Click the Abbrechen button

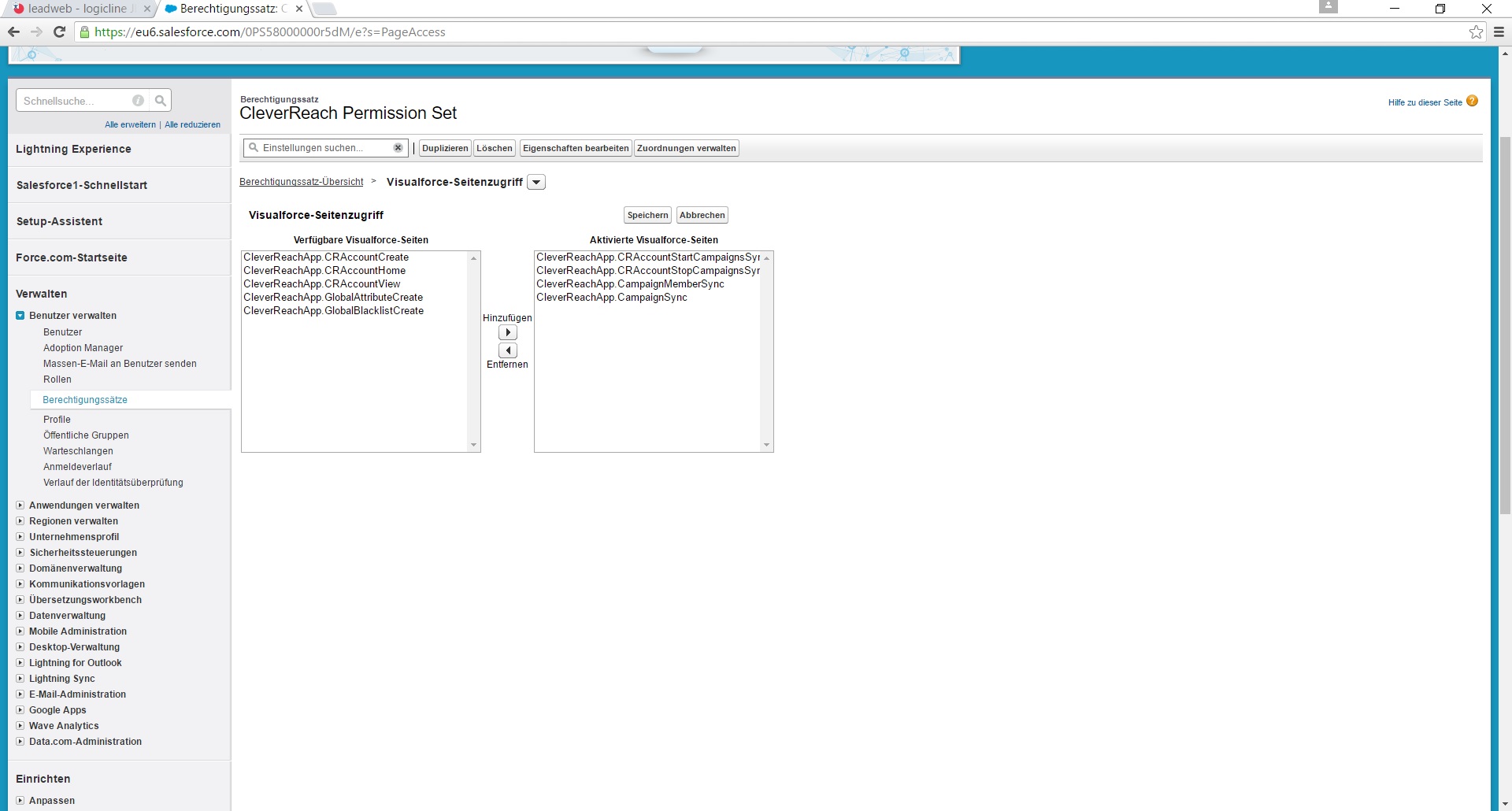coord(702,215)
